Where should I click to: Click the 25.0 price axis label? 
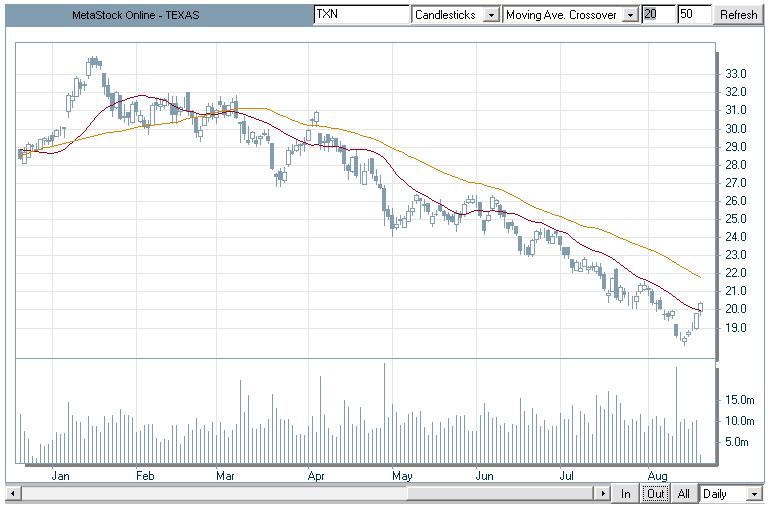pyautogui.click(x=736, y=219)
